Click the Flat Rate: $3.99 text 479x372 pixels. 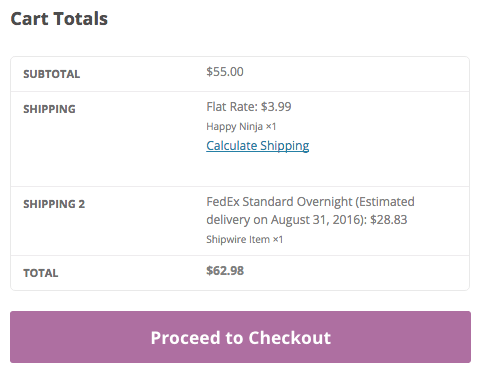tap(249, 107)
